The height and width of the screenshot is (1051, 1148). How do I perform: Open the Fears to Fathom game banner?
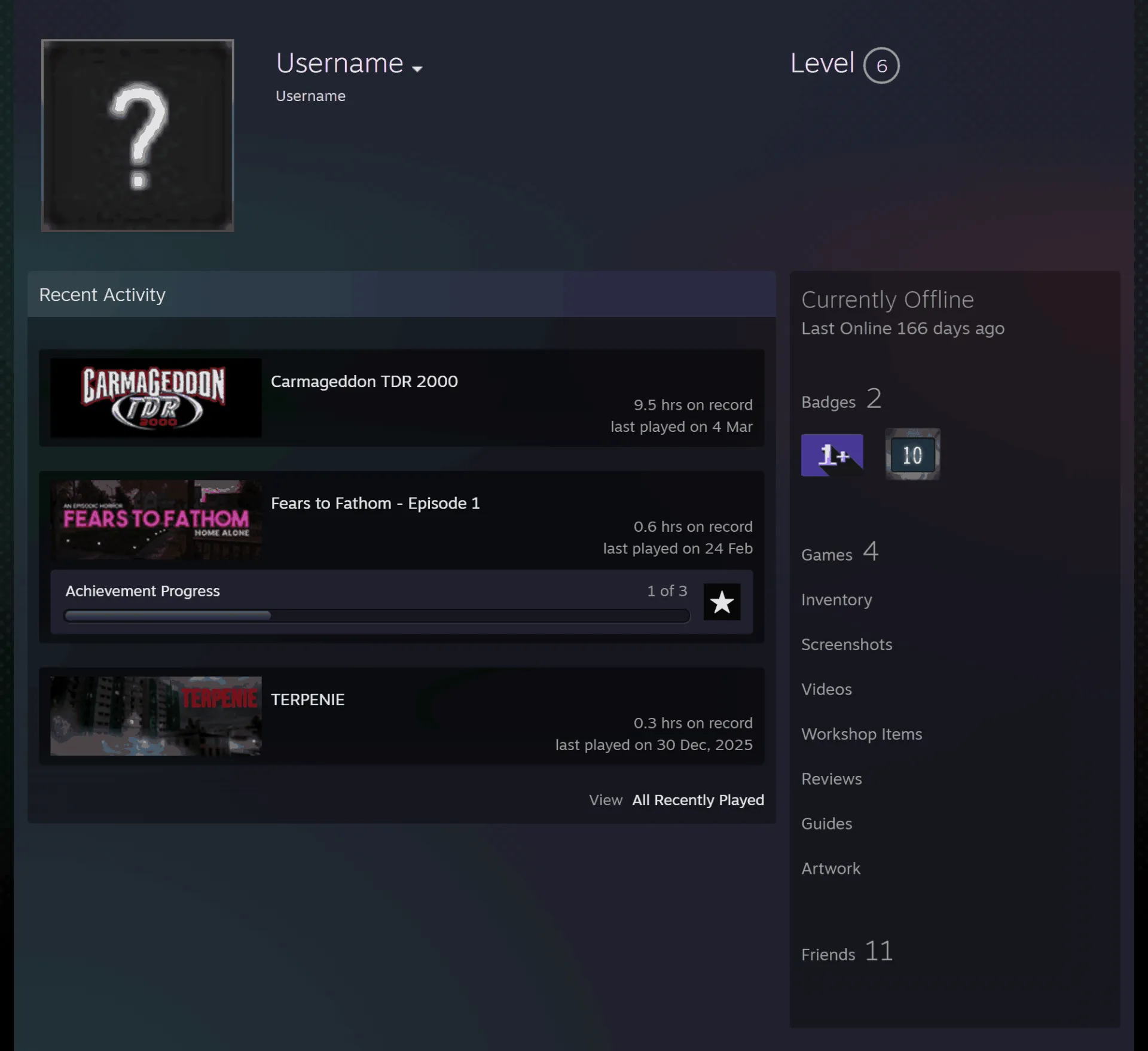[156, 520]
